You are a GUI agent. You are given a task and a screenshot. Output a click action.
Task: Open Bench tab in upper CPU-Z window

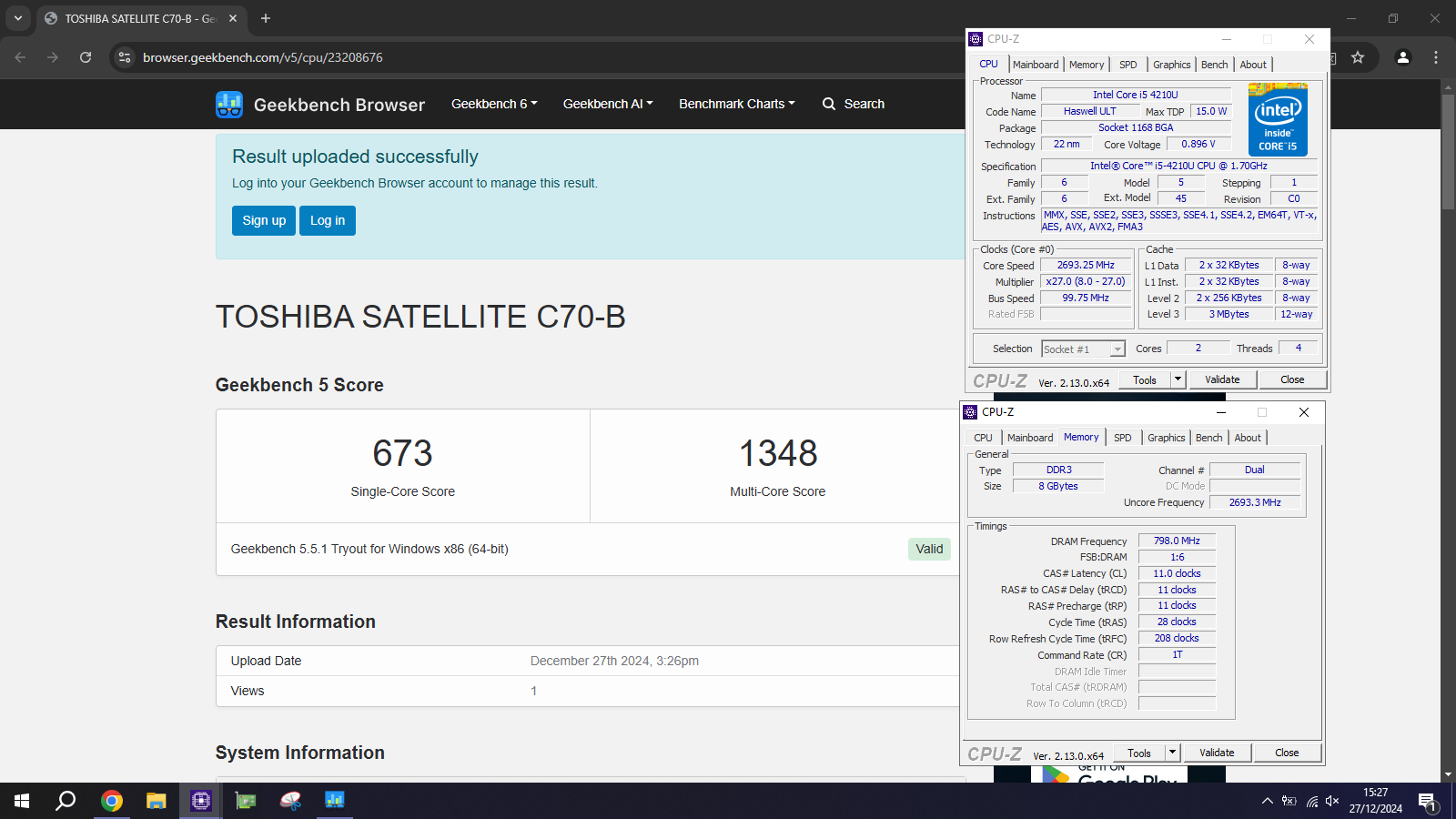1215,65
